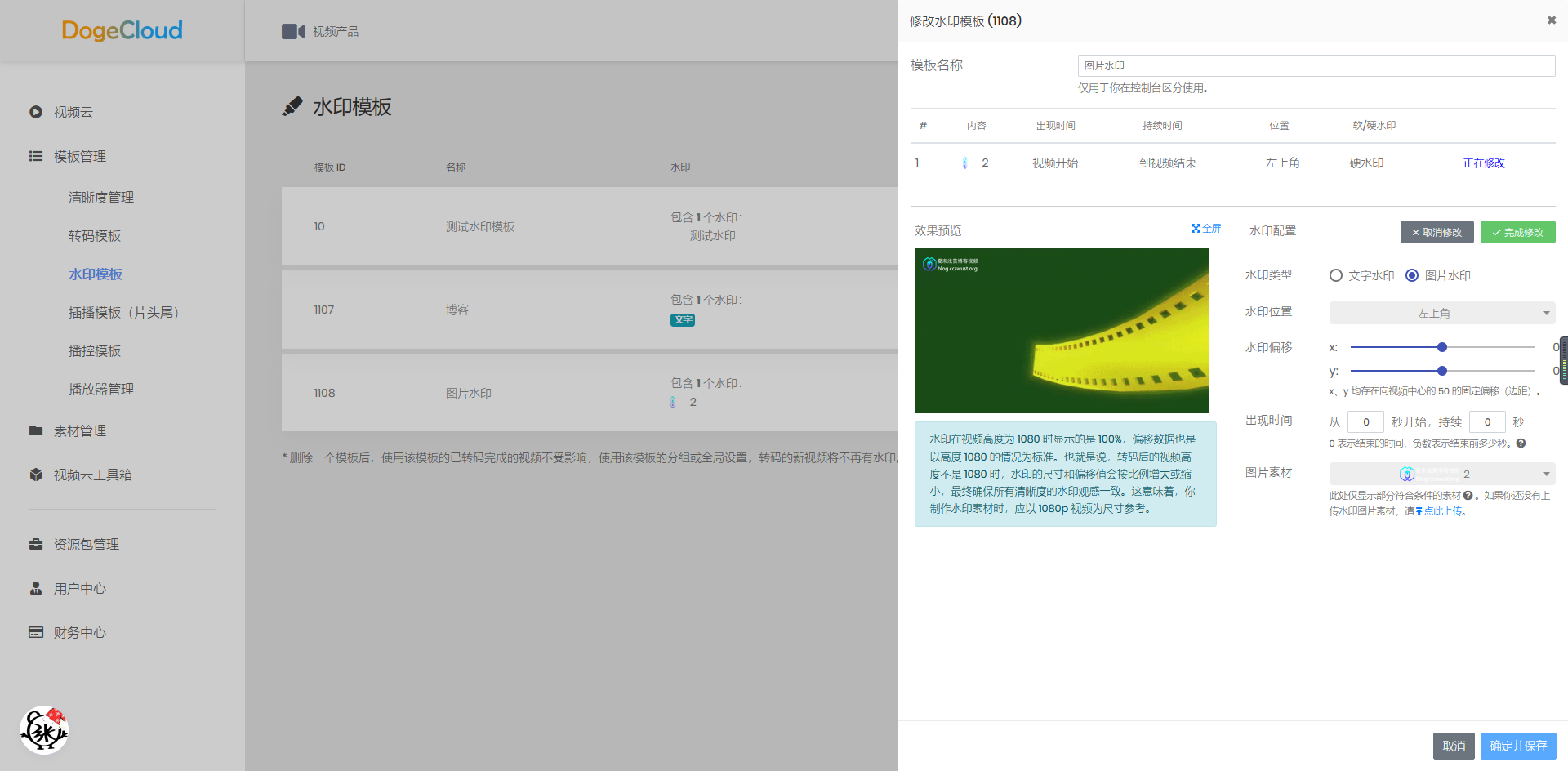Click the 从 start seconds input

pos(1365,421)
